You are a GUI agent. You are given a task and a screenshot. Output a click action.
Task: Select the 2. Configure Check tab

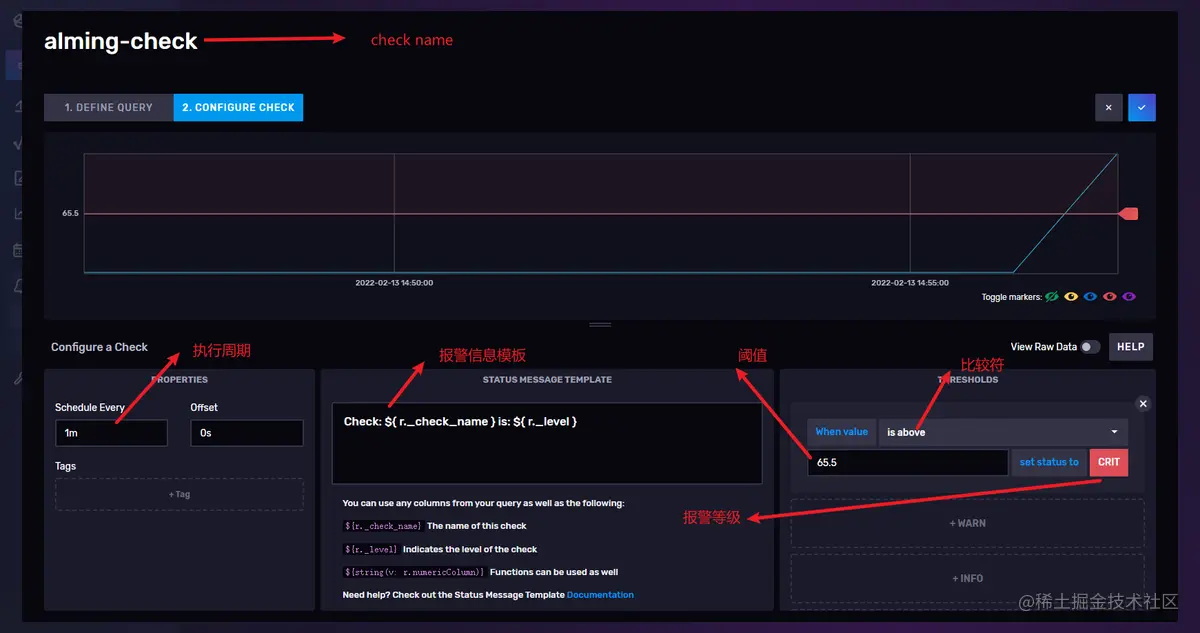pyautogui.click(x=238, y=107)
